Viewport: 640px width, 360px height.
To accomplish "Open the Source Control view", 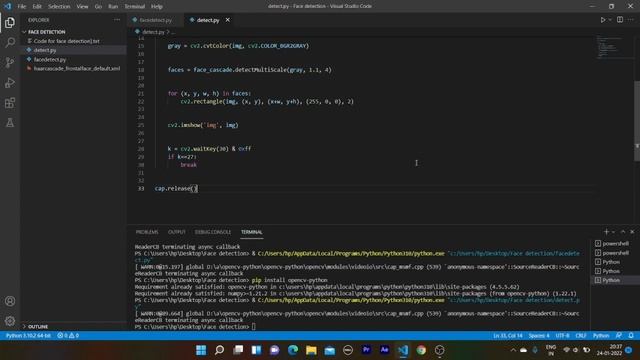I will [x=10, y=62].
